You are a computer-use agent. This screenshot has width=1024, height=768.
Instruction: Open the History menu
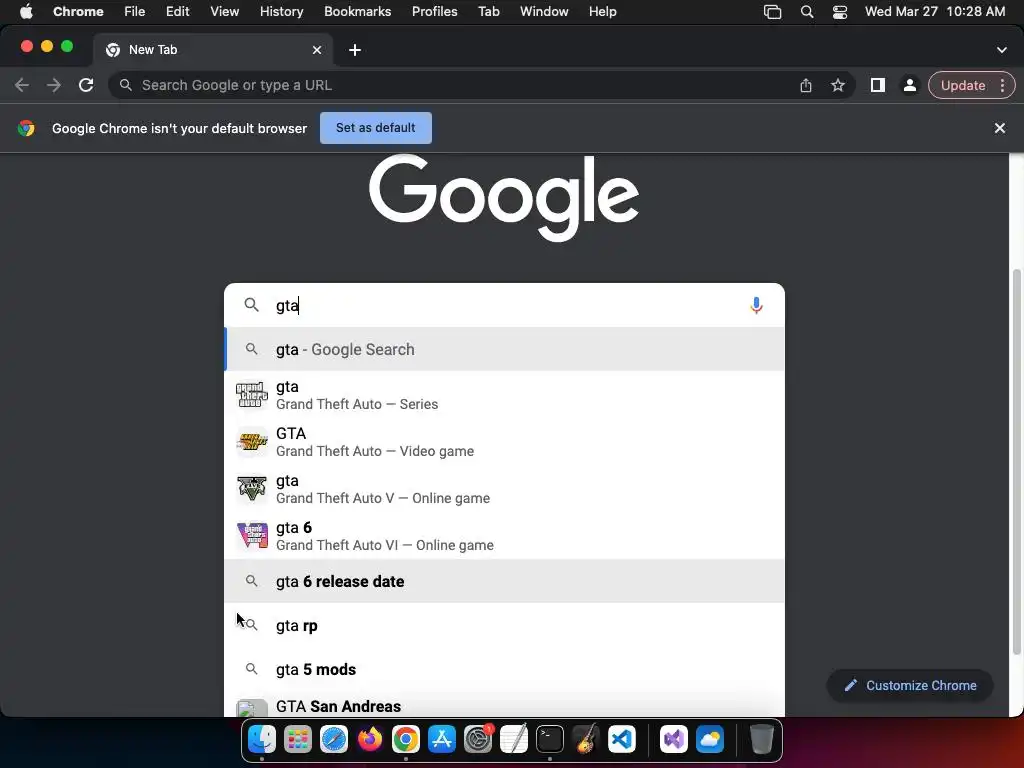281,11
